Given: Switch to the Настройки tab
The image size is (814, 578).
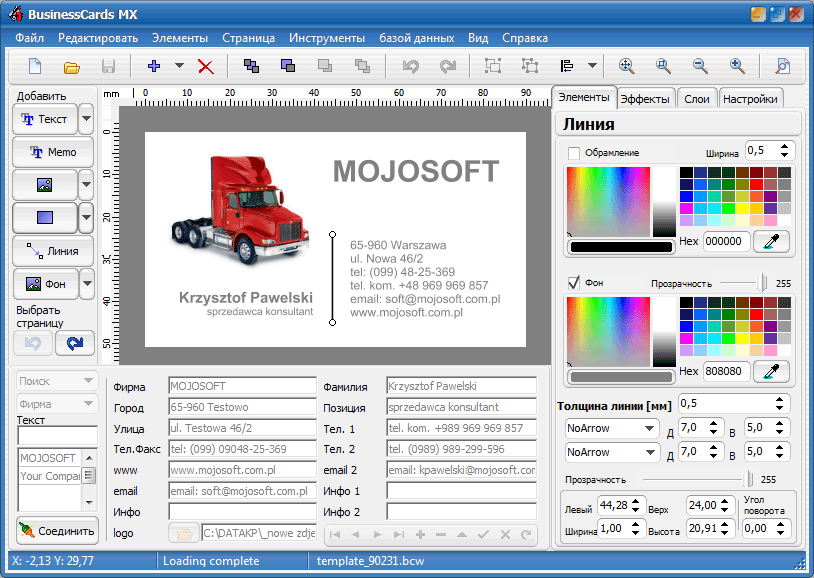Looking at the screenshot, I should click(x=750, y=99).
